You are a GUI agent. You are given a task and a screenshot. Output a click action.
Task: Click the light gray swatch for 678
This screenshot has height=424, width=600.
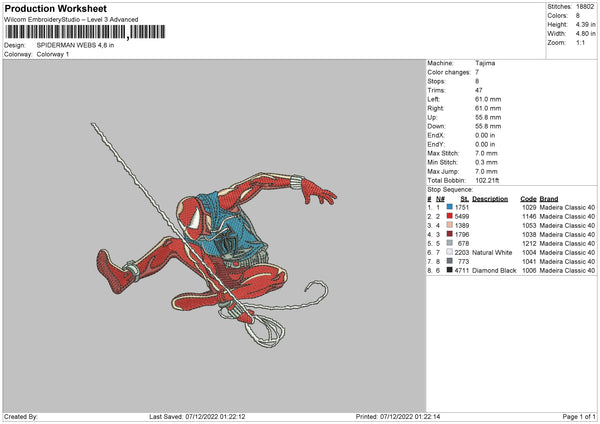451,243
